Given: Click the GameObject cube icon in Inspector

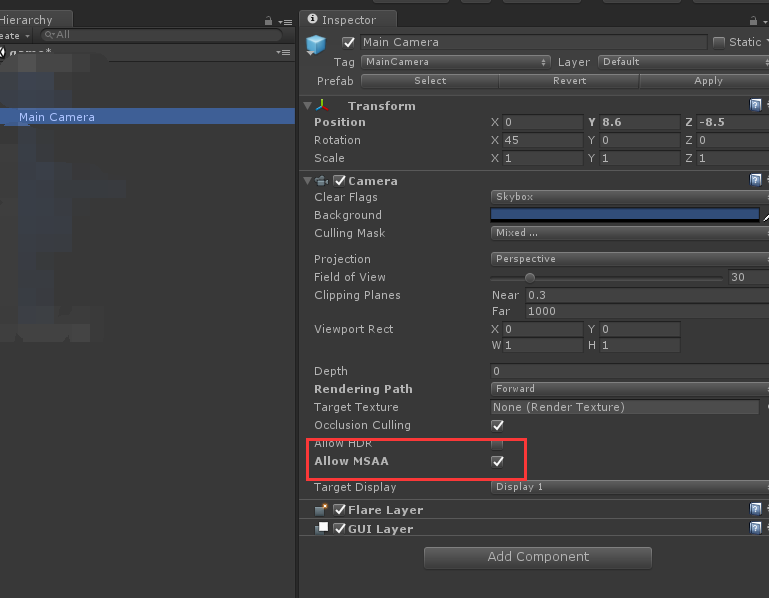Looking at the screenshot, I should [x=315, y=44].
